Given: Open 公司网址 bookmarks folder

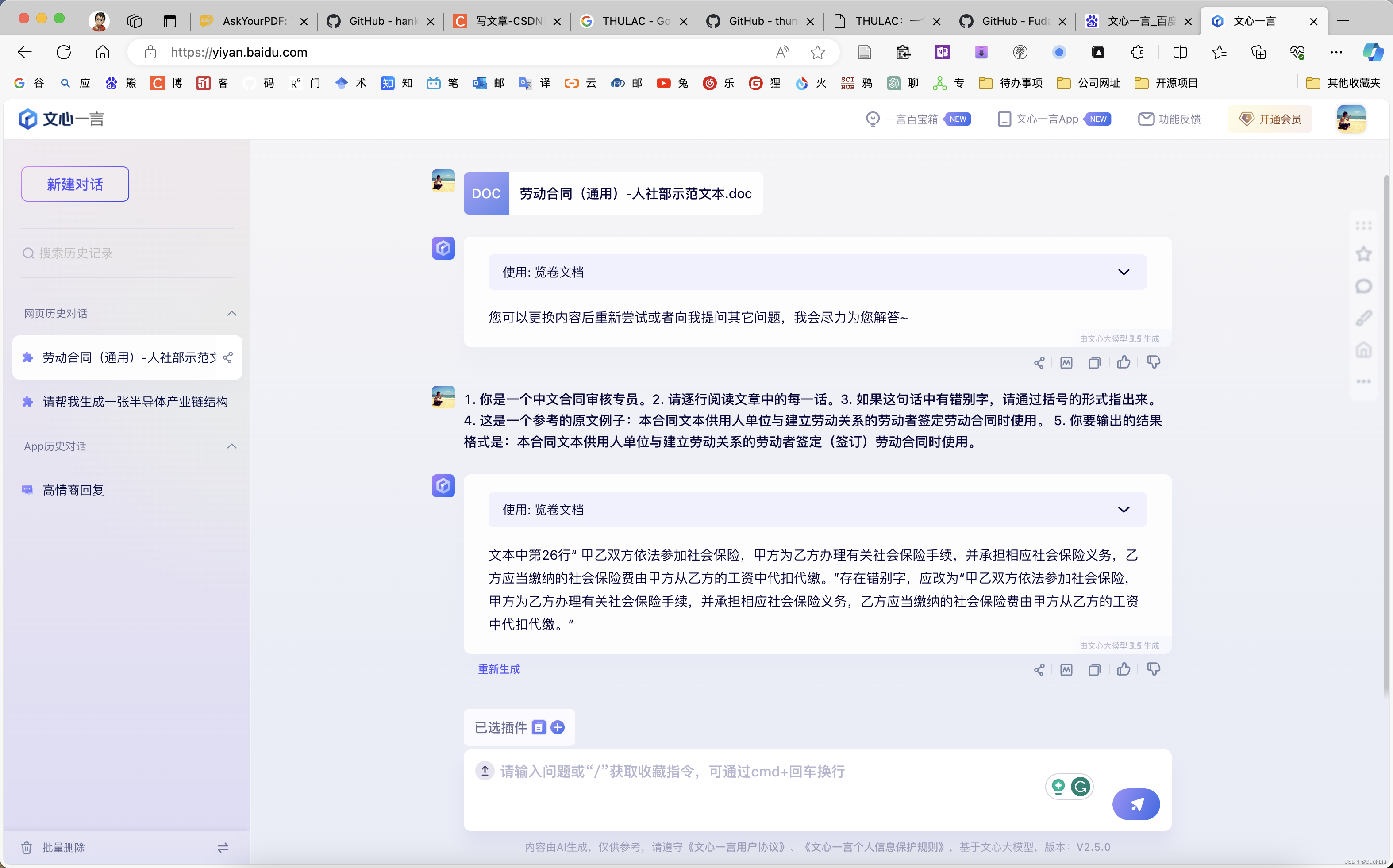Looking at the screenshot, I should [x=1089, y=83].
